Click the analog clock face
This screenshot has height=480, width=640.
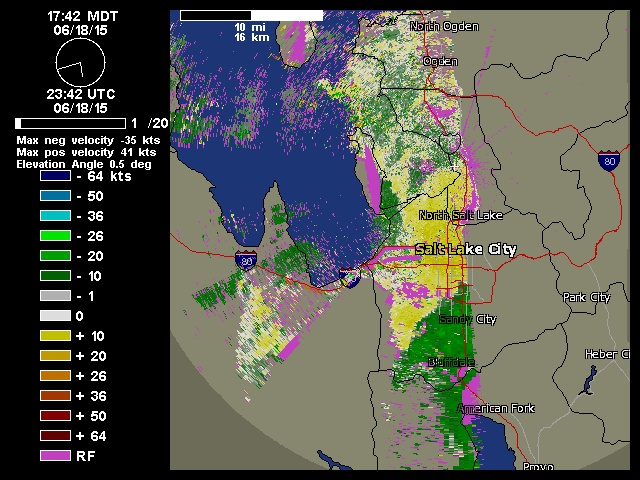click(x=80, y=63)
